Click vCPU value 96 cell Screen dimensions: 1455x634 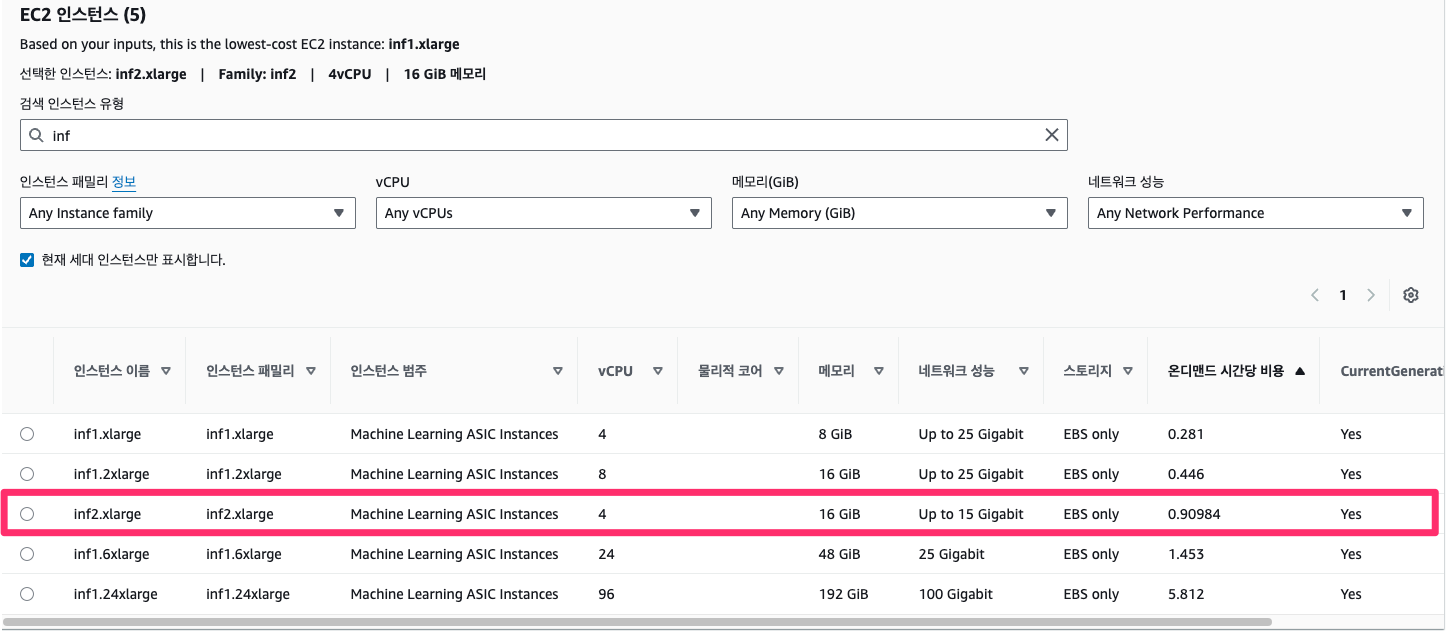pyautogui.click(x=606, y=594)
